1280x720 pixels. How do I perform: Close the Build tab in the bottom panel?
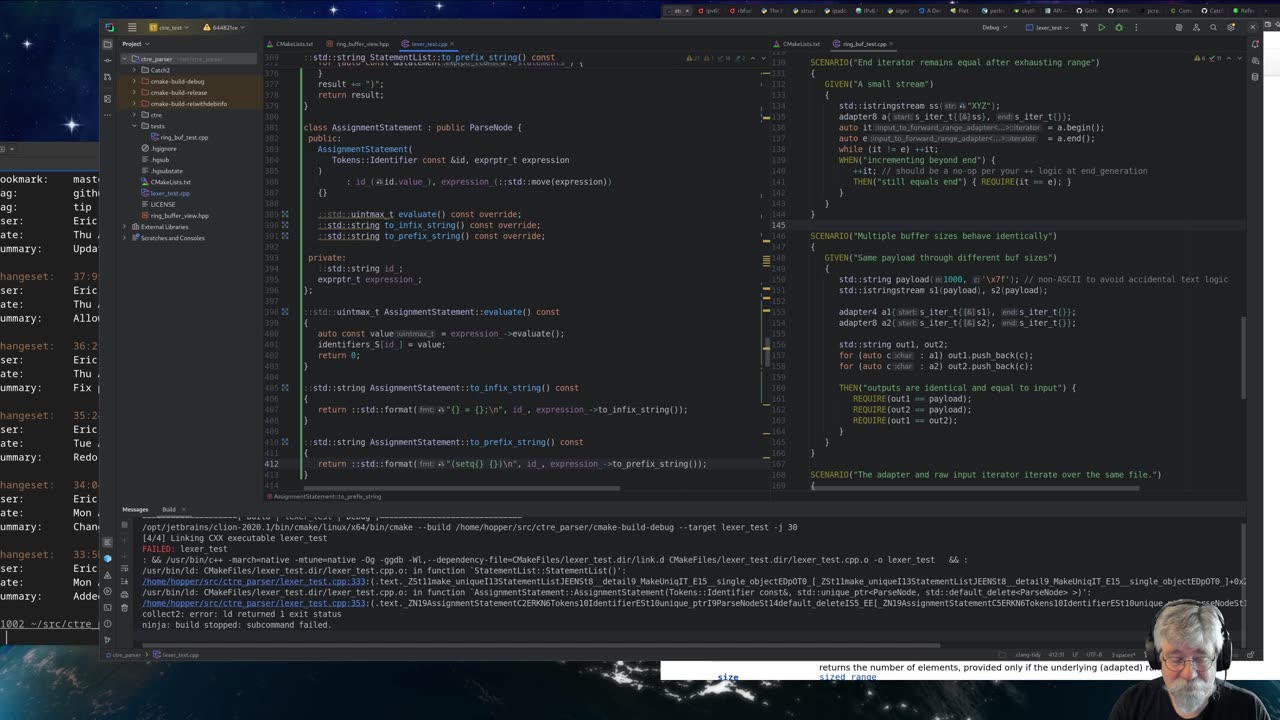184,510
